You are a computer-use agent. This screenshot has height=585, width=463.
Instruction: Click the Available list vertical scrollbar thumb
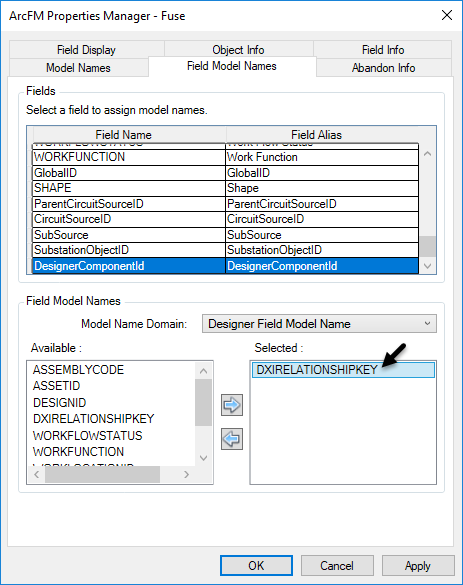coord(203,403)
